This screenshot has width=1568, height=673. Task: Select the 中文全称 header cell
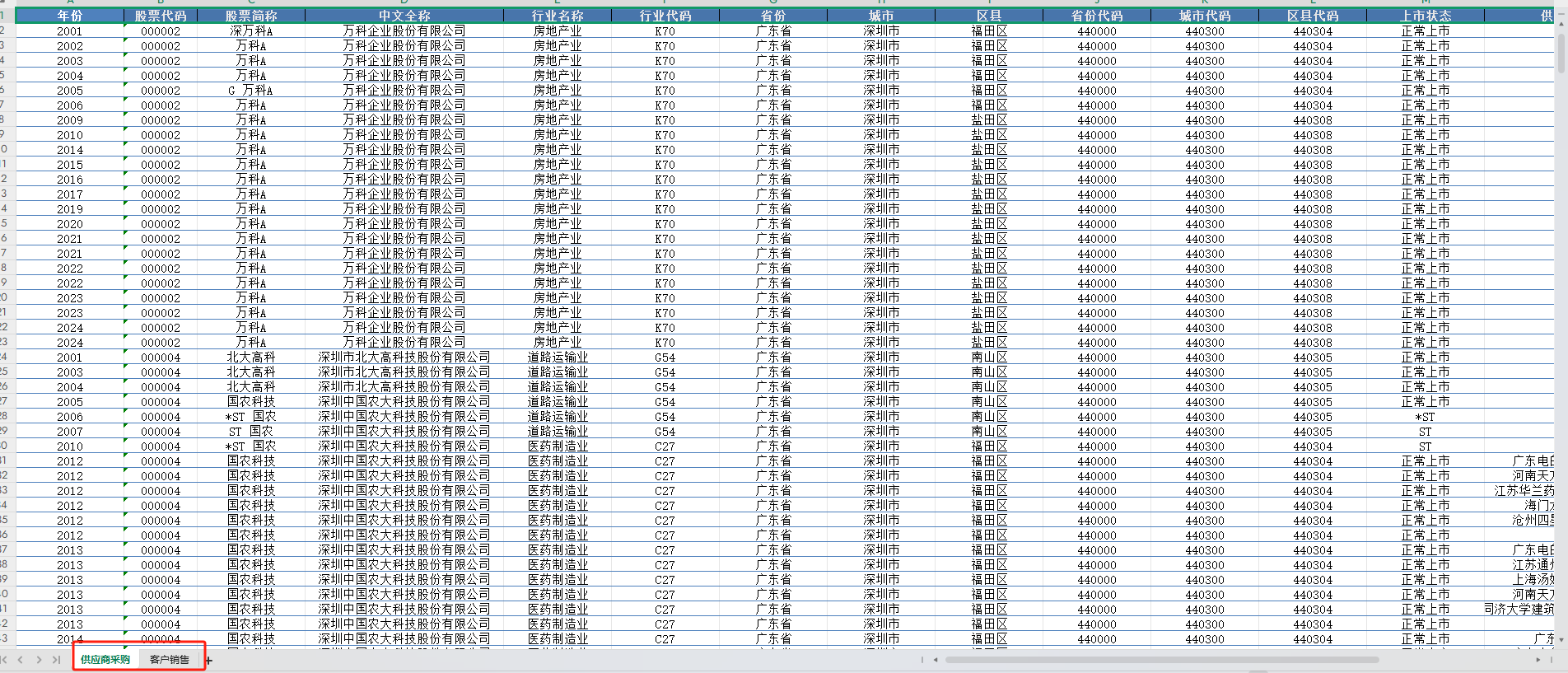[404, 16]
